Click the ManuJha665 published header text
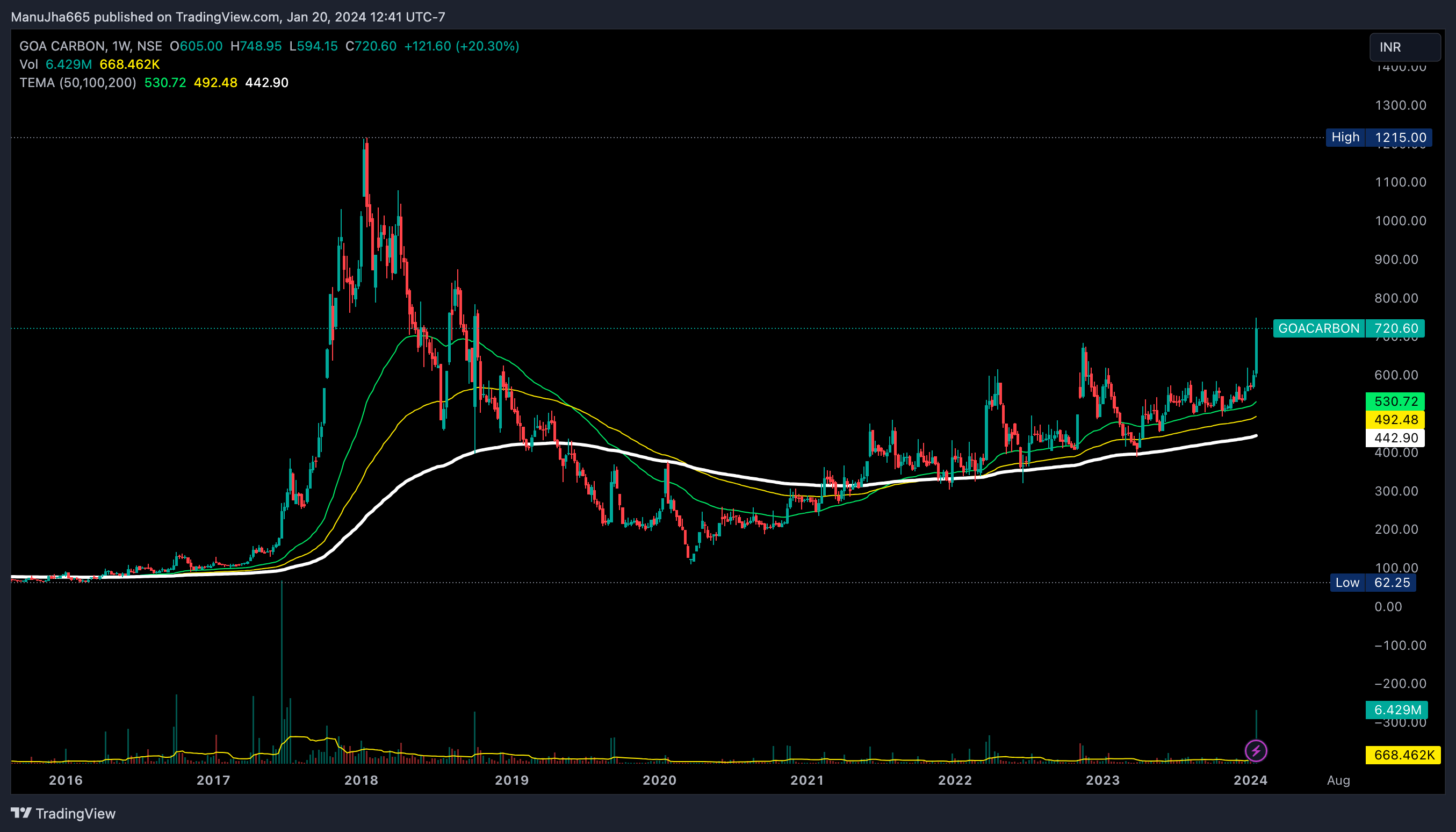Viewport: 1456px width, 832px height. click(228, 17)
